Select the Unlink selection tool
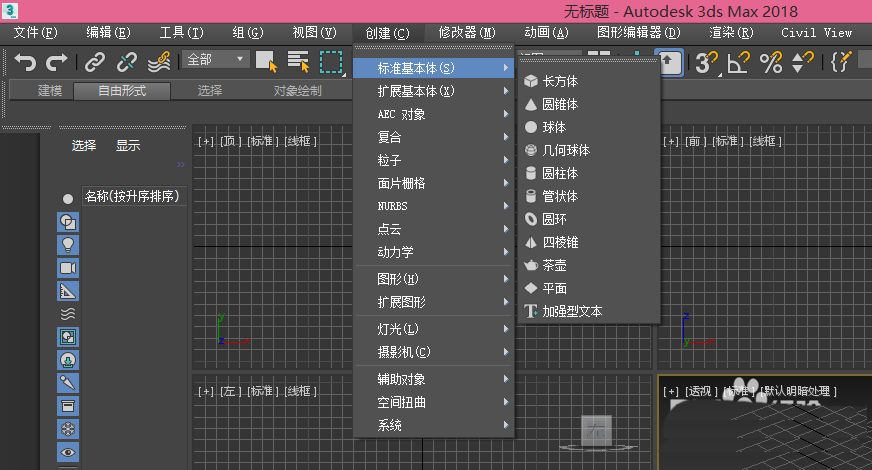The height and width of the screenshot is (470, 872). [126, 62]
